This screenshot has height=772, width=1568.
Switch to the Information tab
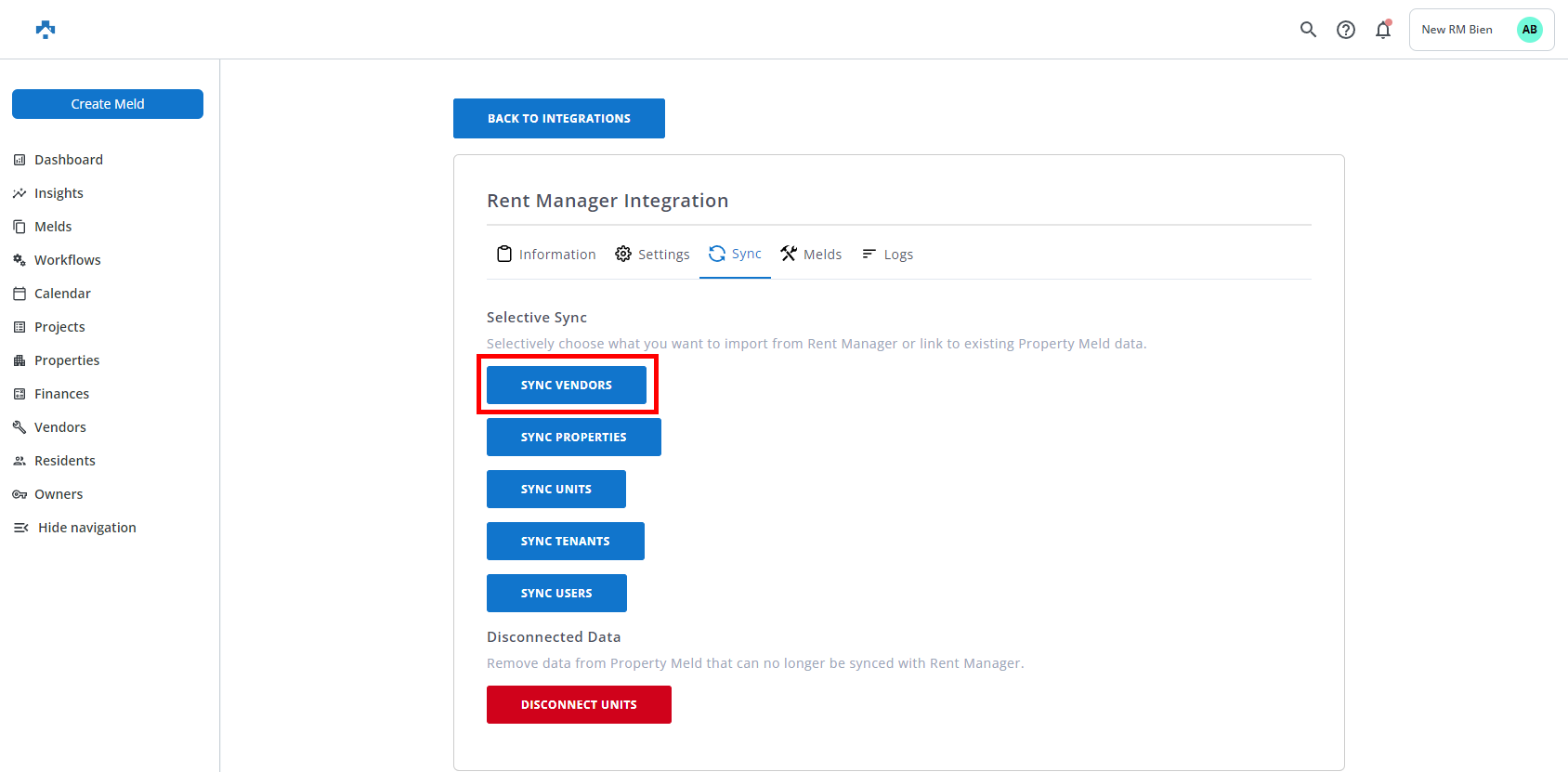547,255
